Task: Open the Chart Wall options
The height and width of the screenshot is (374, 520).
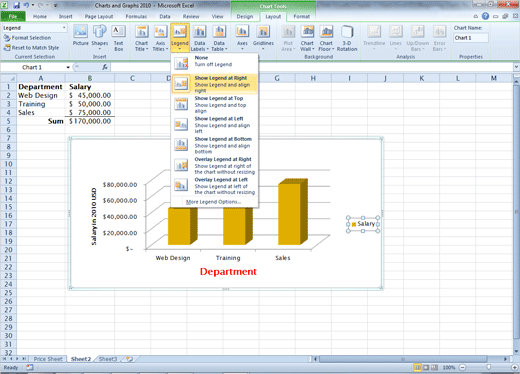Action: pyautogui.click(x=307, y=38)
